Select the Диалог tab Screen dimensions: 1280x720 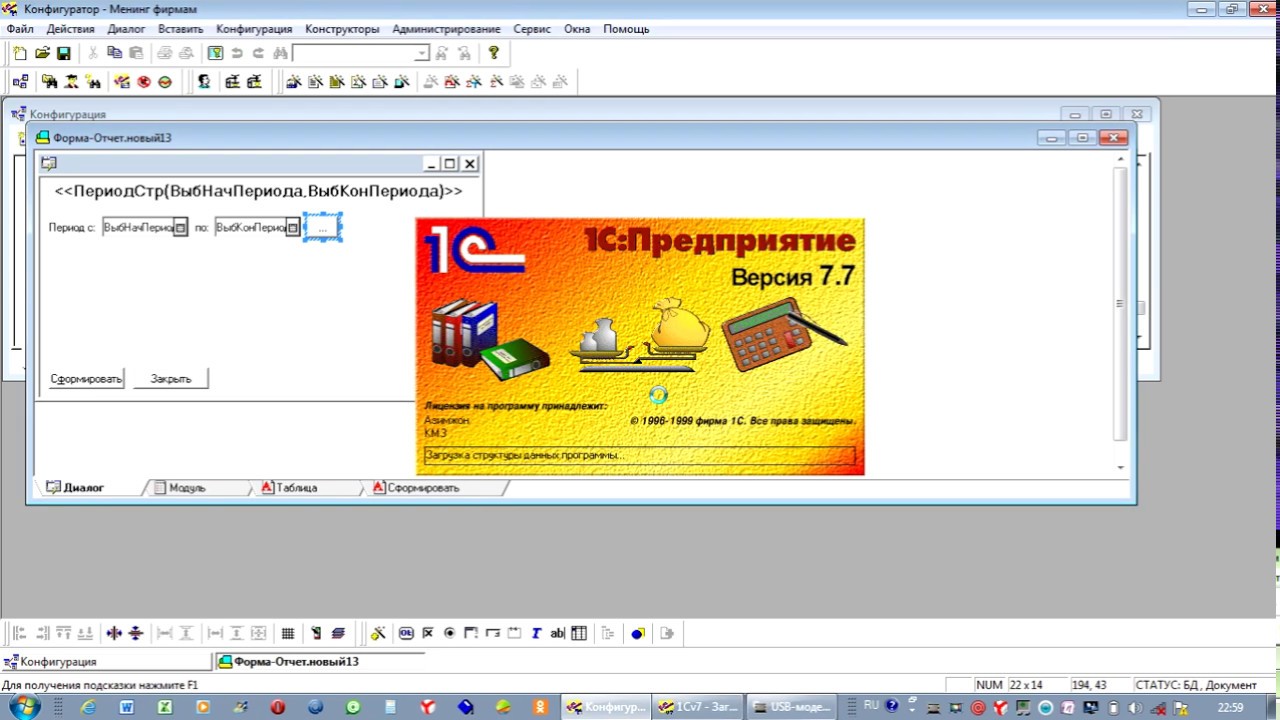click(83, 488)
